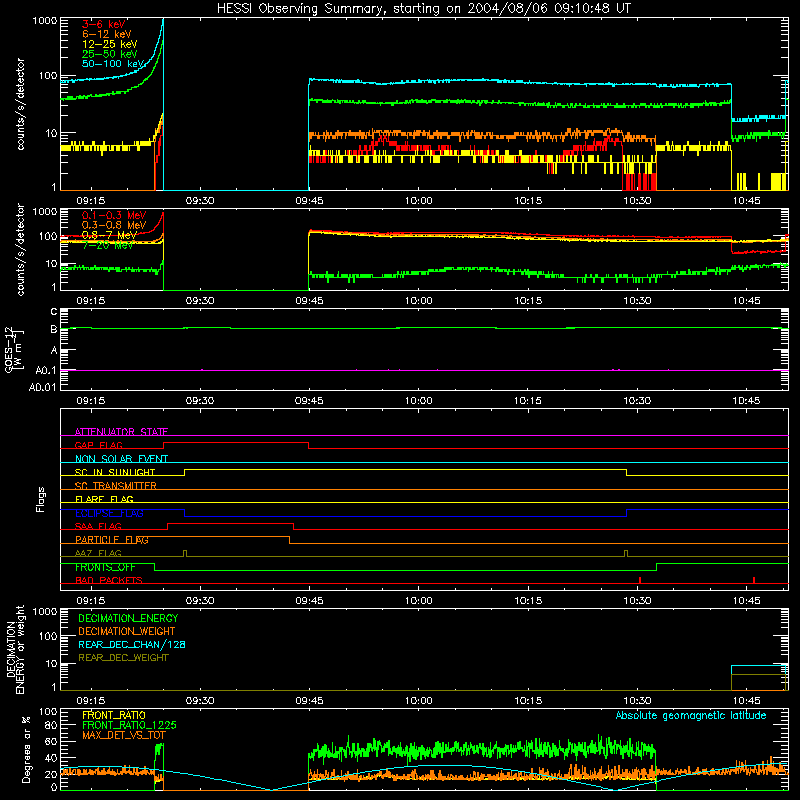Select the green 25-50 keV legend label

110,54
